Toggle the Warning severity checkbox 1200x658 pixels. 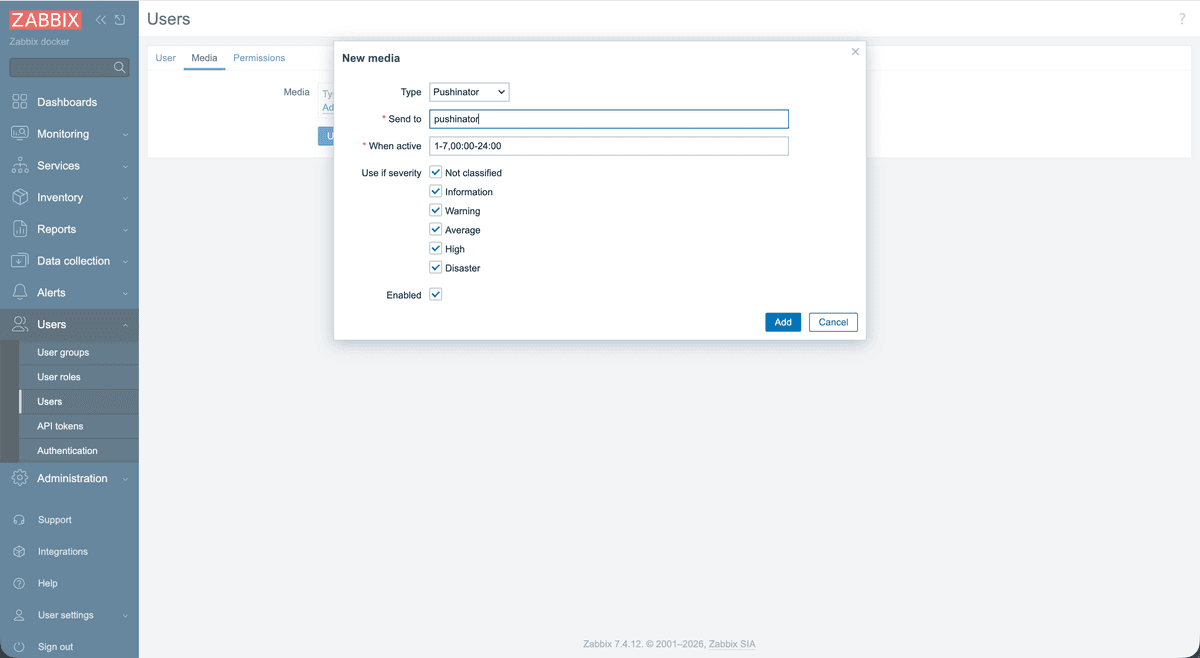tap(436, 211)
